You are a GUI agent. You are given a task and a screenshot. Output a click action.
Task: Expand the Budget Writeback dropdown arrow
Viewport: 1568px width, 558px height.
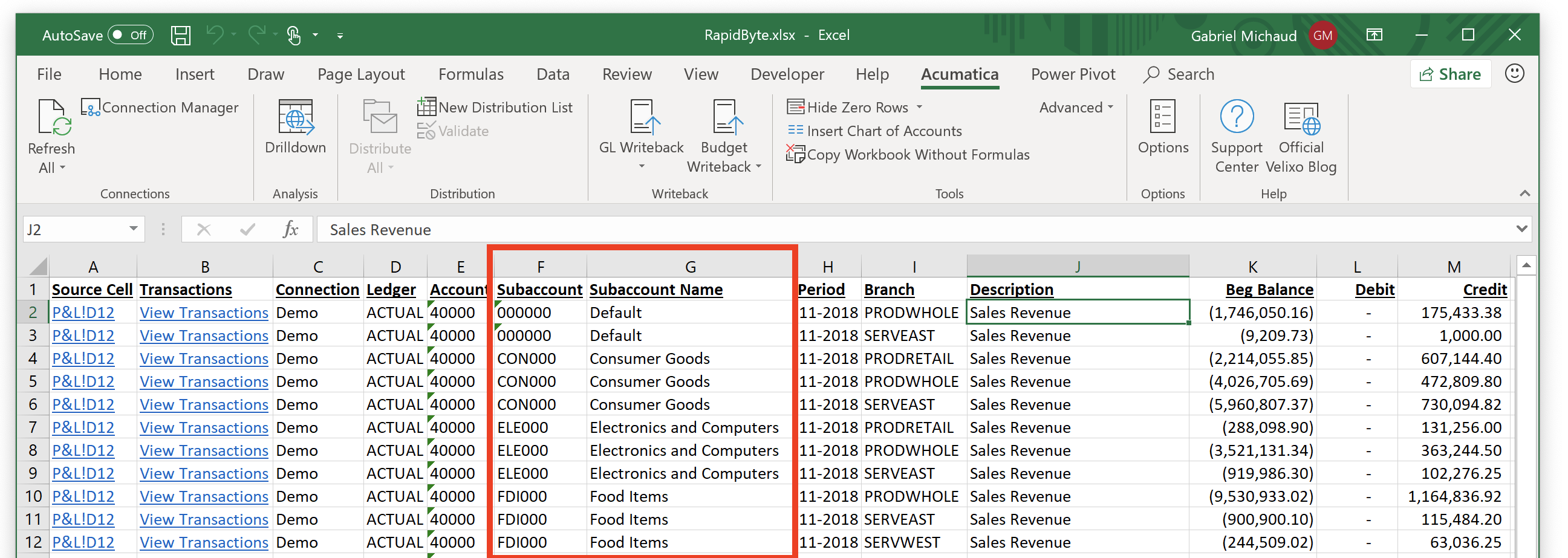pos(758,167)
